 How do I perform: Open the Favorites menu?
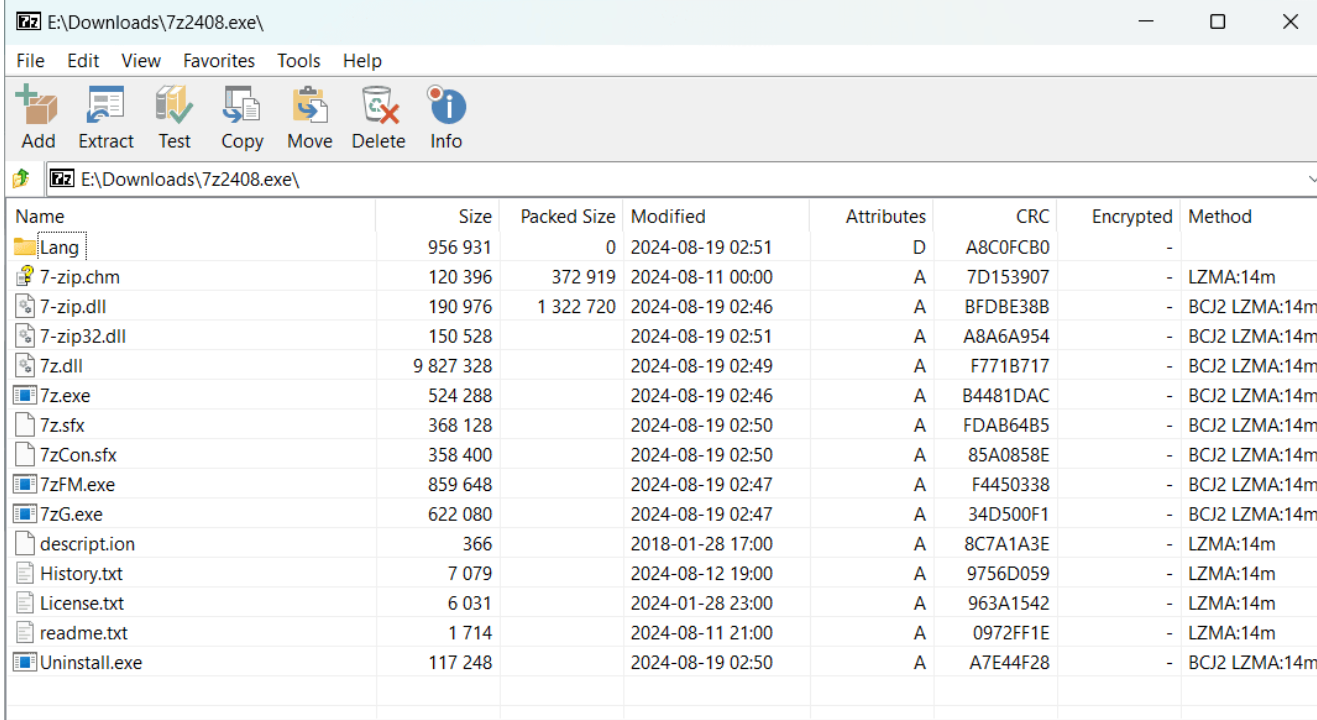point(219,61)
